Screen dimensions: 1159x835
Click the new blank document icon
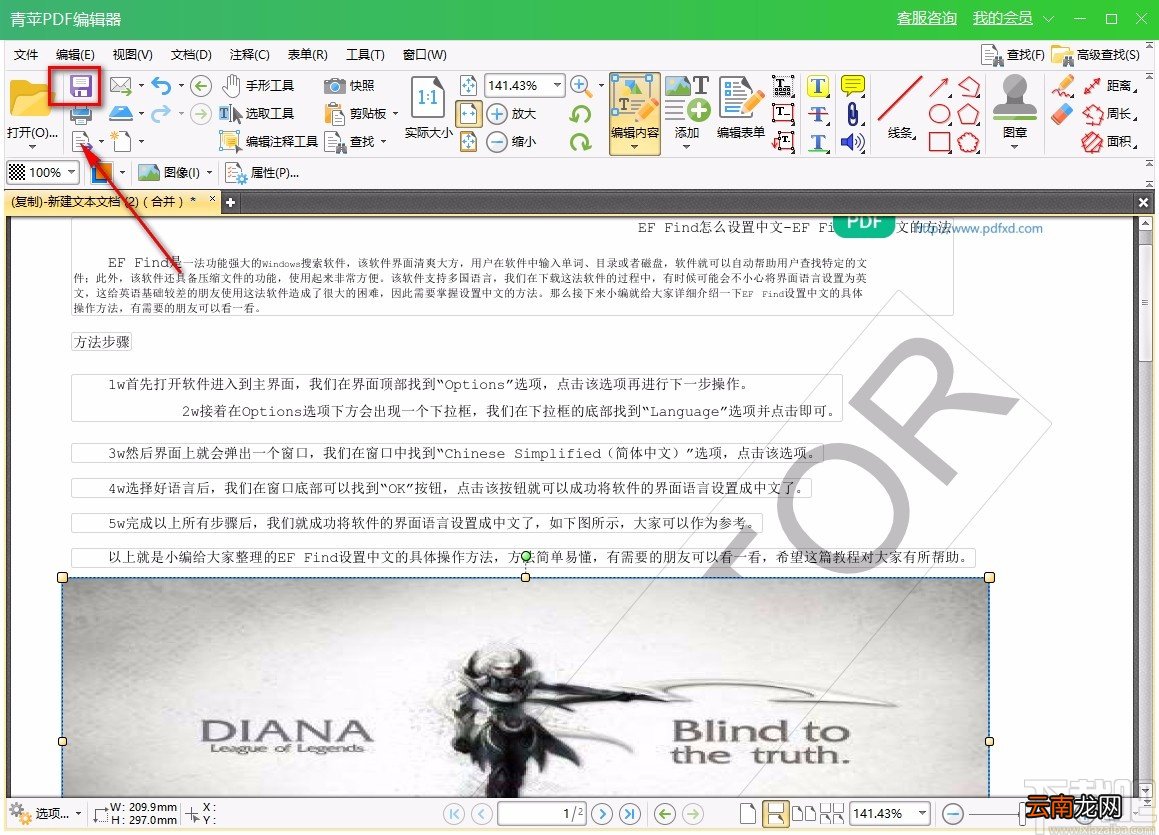[x=120, y=140]
